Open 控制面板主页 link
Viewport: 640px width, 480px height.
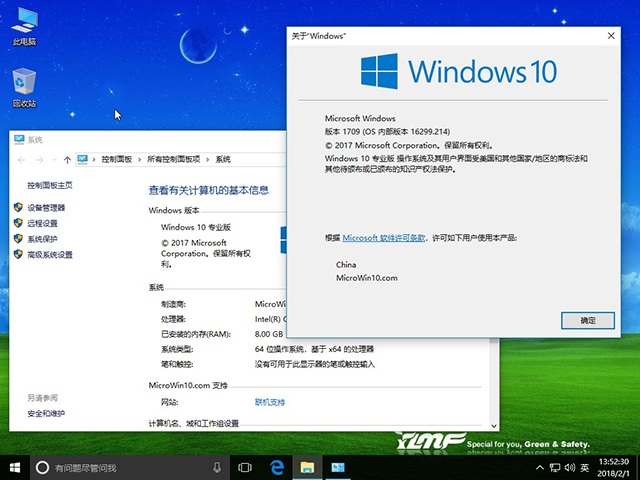(x=50, y=185)
